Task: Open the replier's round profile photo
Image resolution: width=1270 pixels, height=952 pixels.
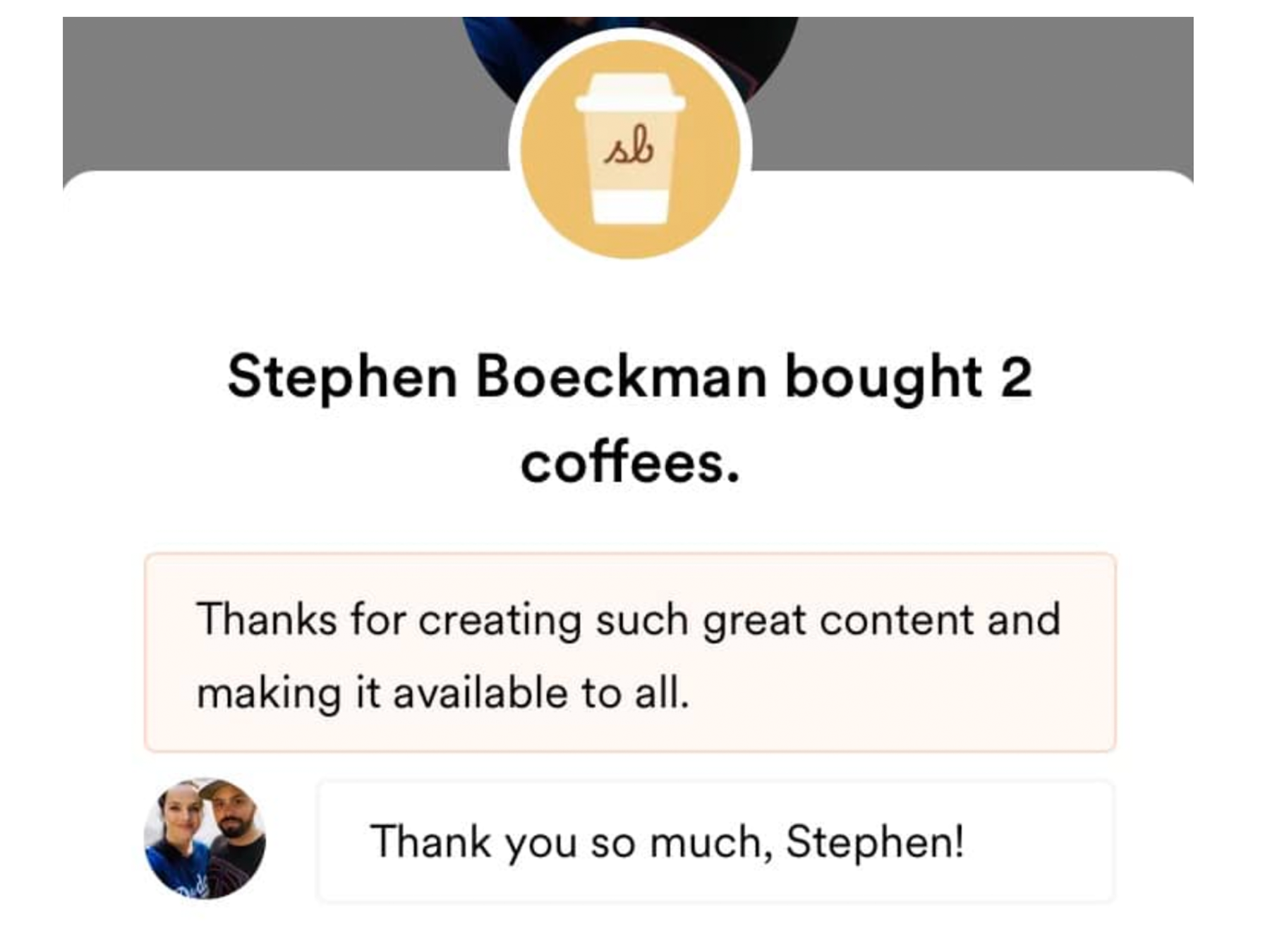Action: pos(205,838)
